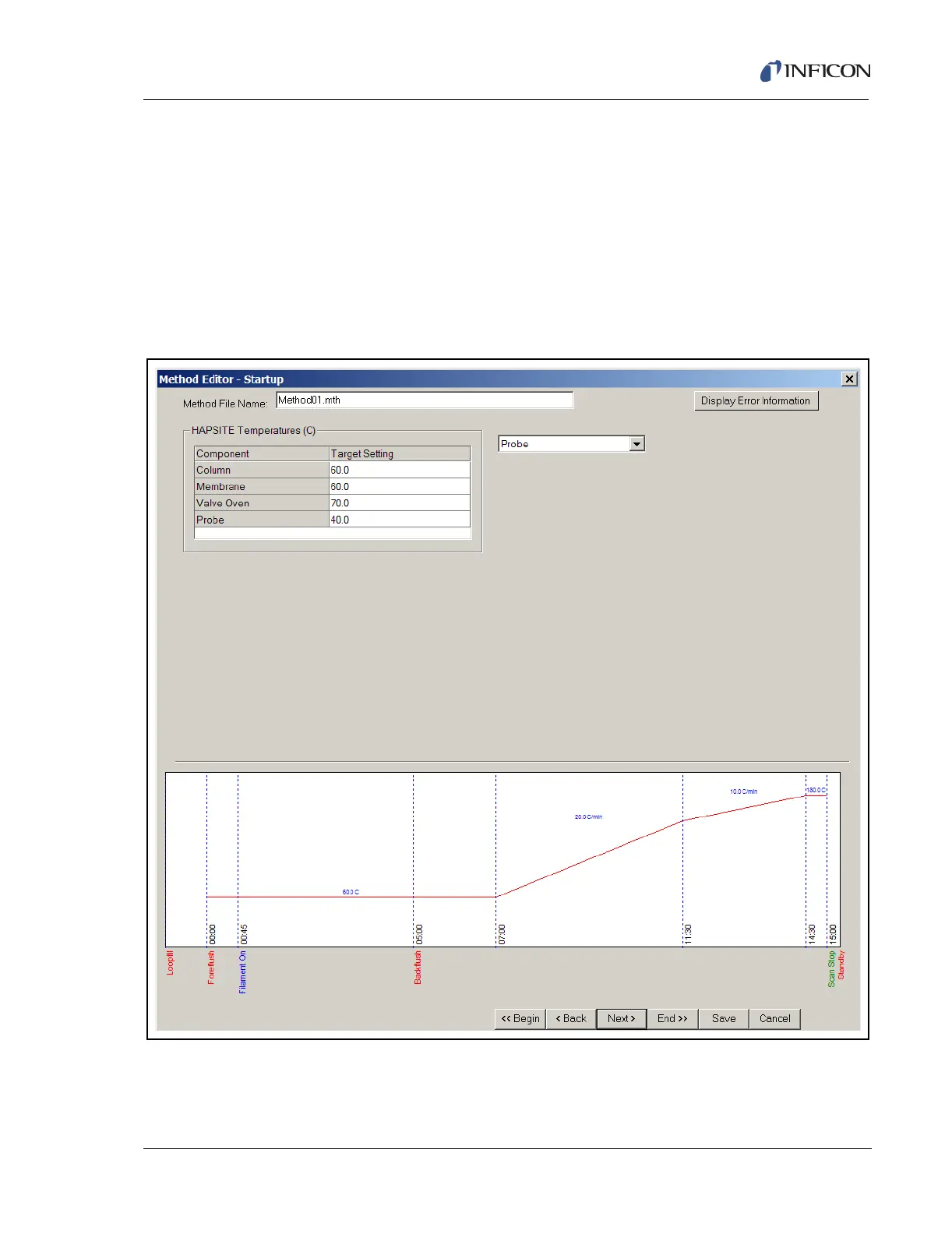
Task: Expand the Probe dropdown list
Action: [637, 444]
